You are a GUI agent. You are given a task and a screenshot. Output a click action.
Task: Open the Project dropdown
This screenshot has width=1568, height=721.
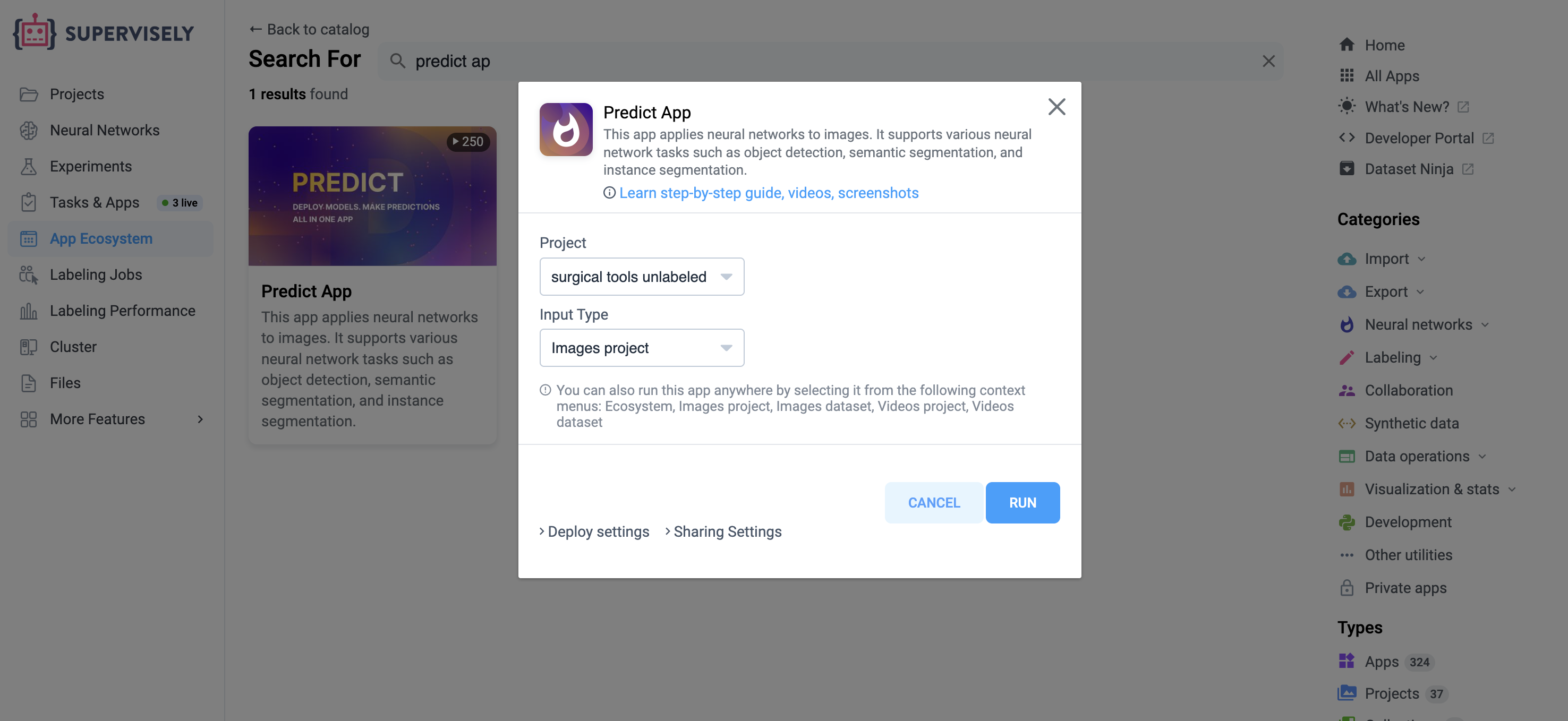coord(642,277)
